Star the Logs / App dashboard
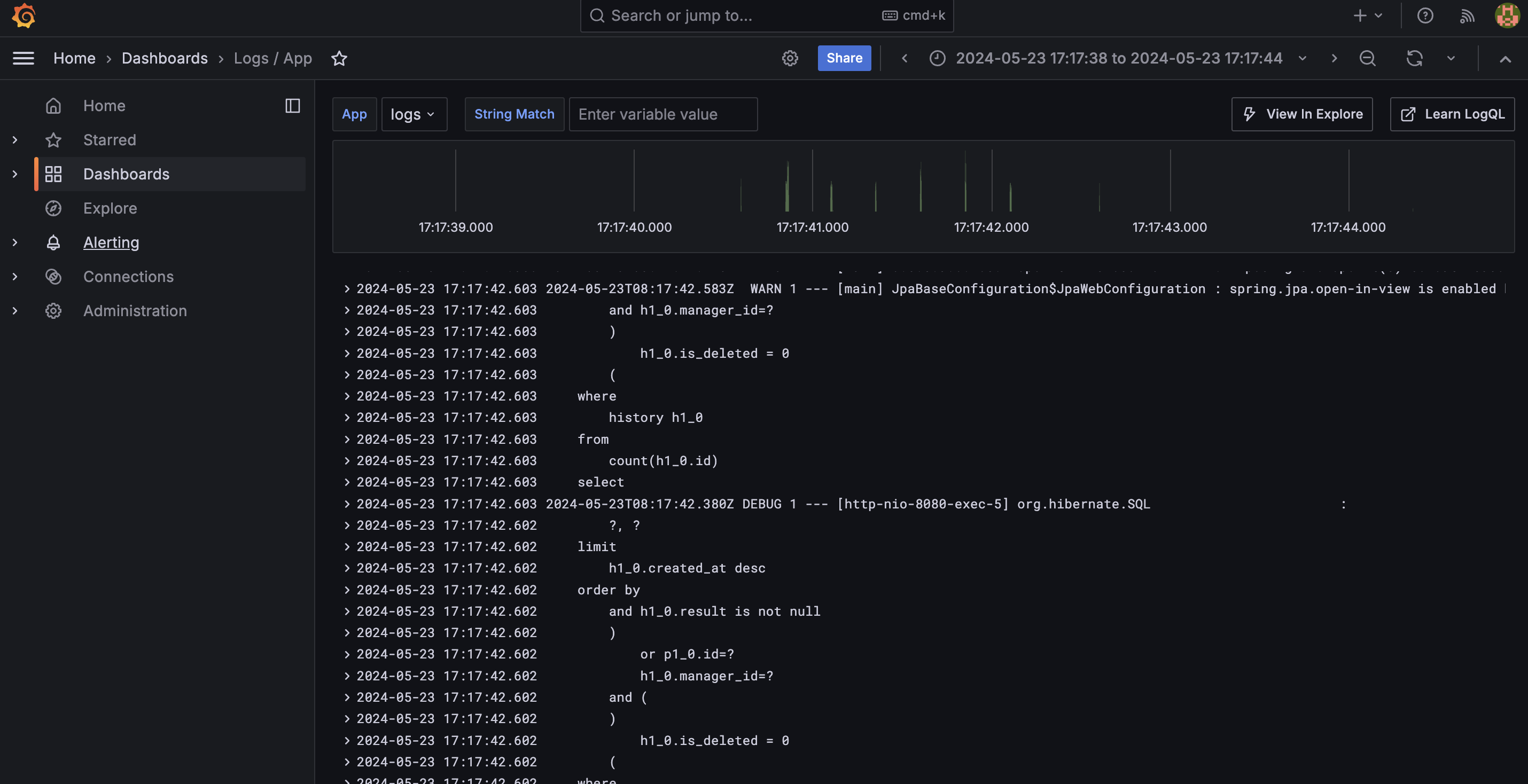This screenshot has height=784, width=1528. click(339, 58)
